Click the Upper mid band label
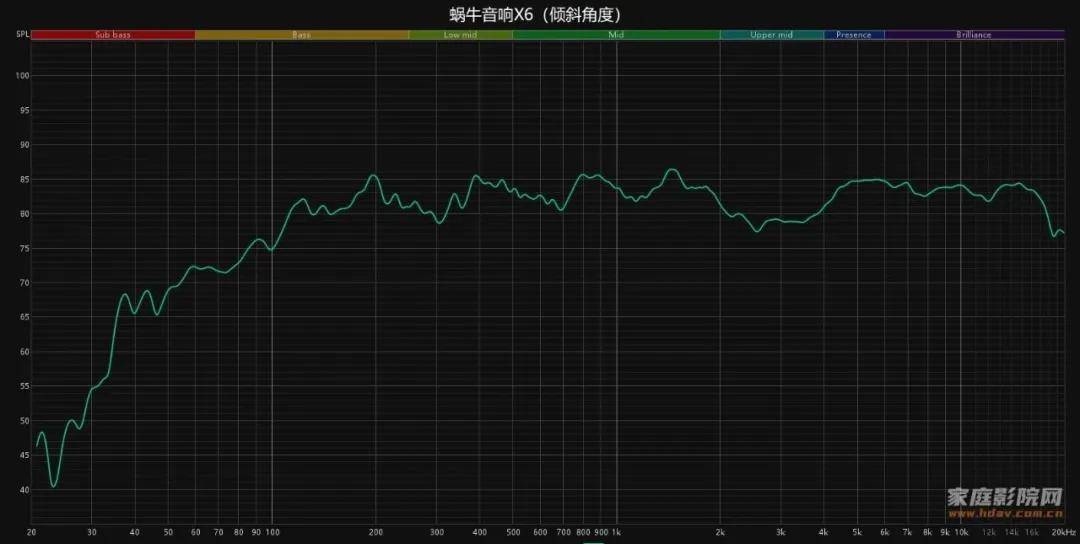 [771, 35]
